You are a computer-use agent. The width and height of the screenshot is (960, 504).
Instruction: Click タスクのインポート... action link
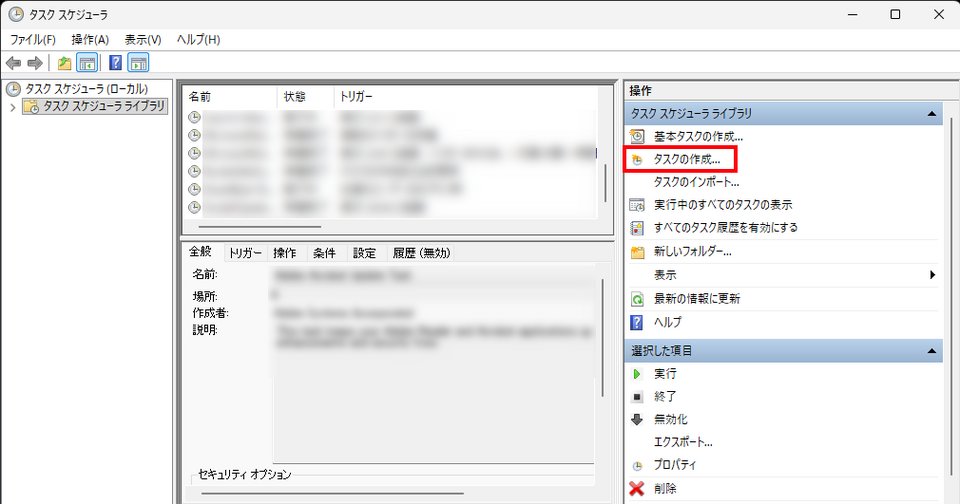[696, 182]
